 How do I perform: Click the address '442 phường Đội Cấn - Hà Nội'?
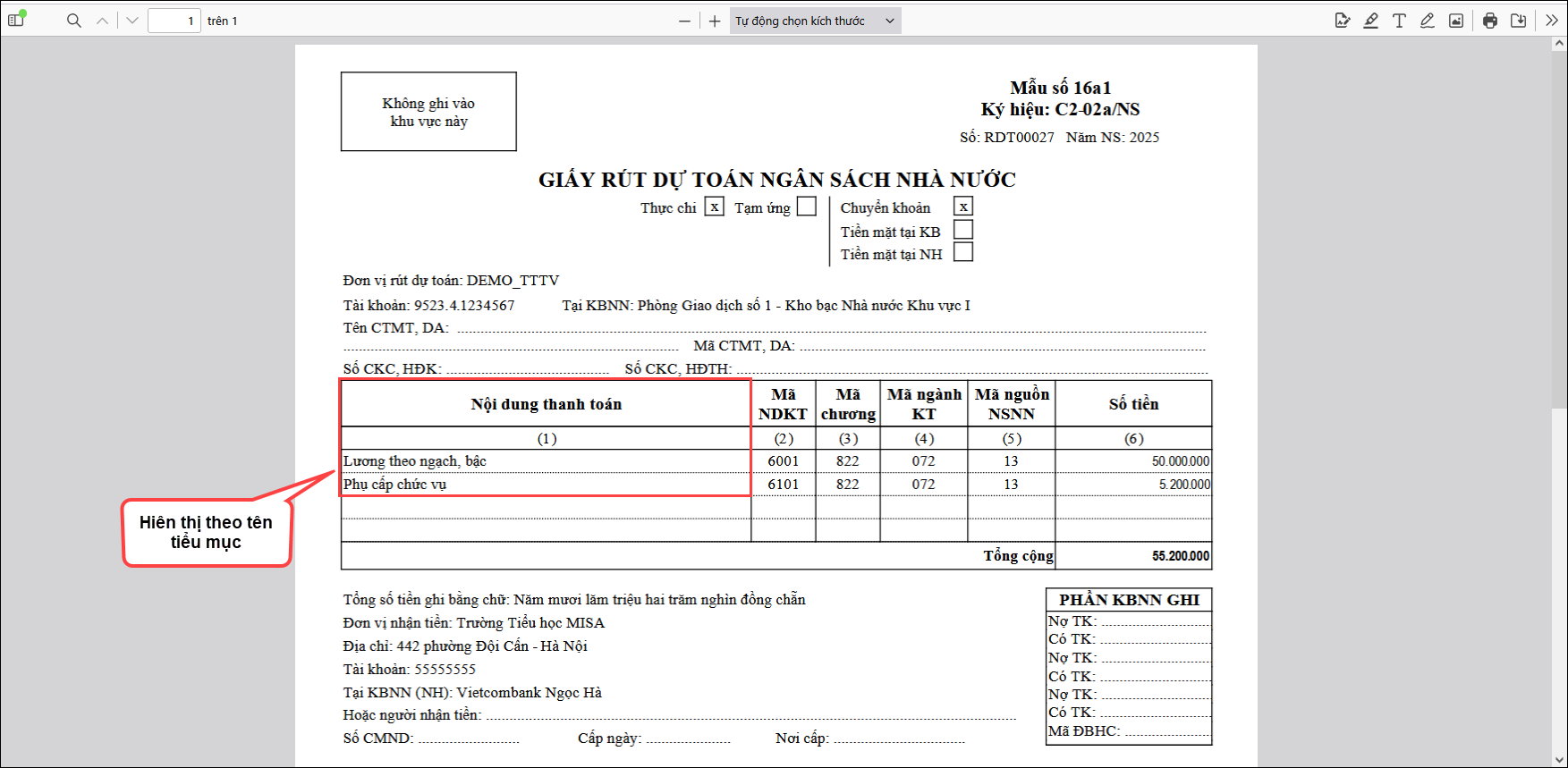[x=492, y=646]
